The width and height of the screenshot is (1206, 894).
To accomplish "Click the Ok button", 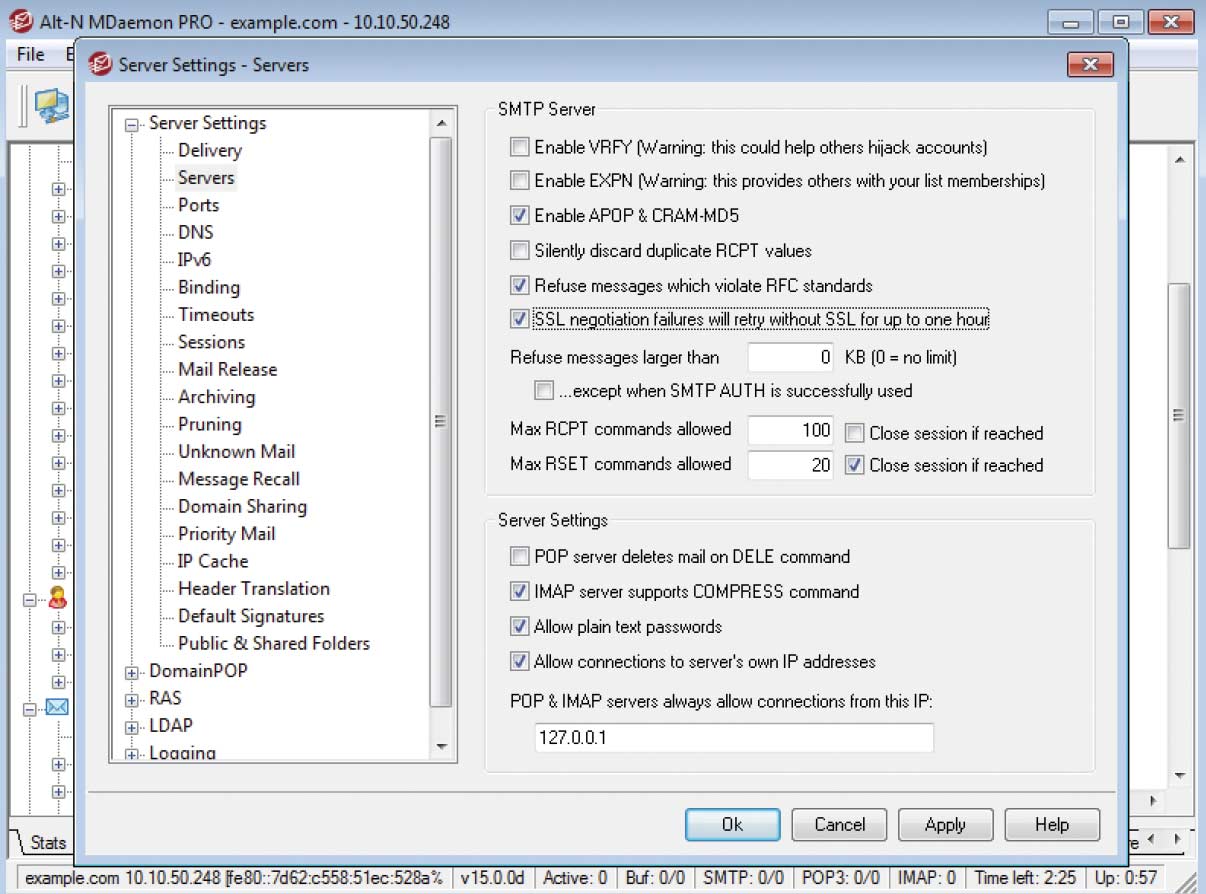I will point(732,825).
